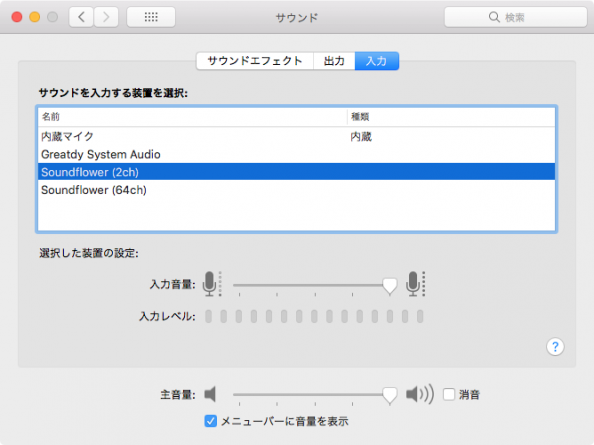Choose Soundflower (64ch) in list
The height and width of the screenshot is (445, 594).
[296, 190]
